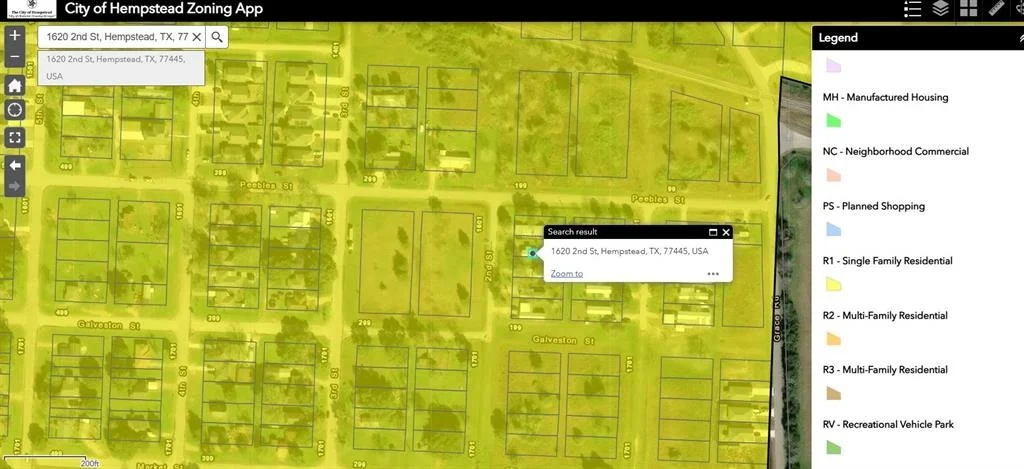Close the Search result popup
Screen dimensions: 1024x469
[726, 232]
